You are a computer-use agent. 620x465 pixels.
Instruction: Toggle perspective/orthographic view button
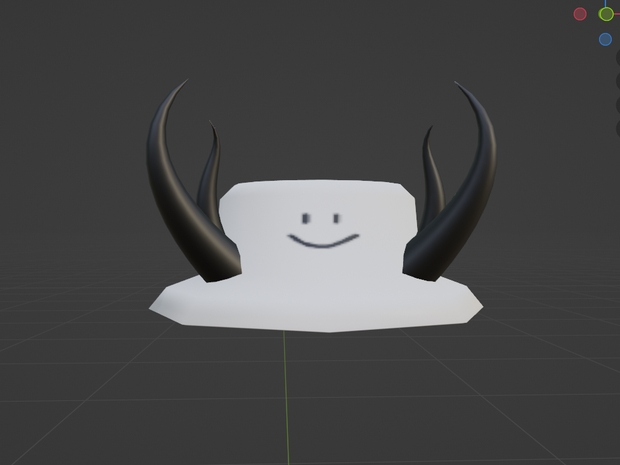618,129
